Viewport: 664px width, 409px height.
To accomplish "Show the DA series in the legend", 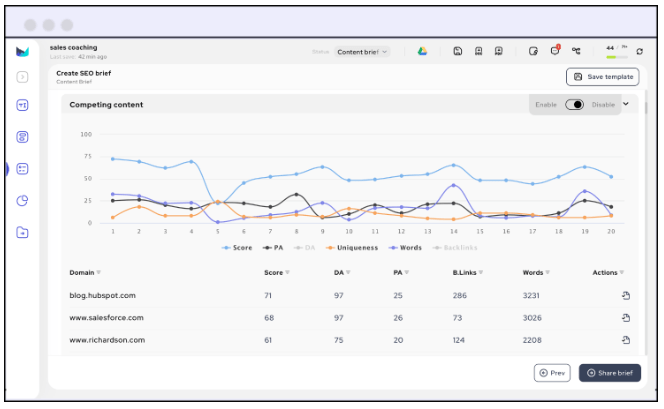I will pos(305,248).
